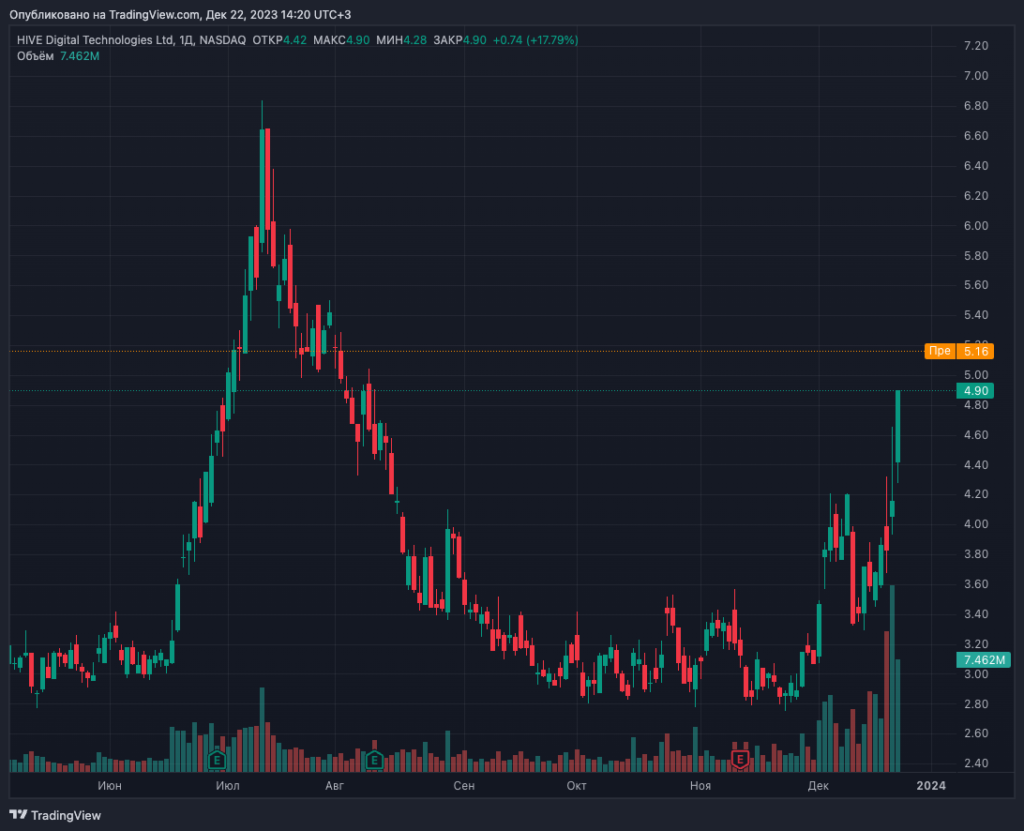Select the Сен label on the time axis
This screenshot has width=1024, height=831.
(x=463, y=786)
